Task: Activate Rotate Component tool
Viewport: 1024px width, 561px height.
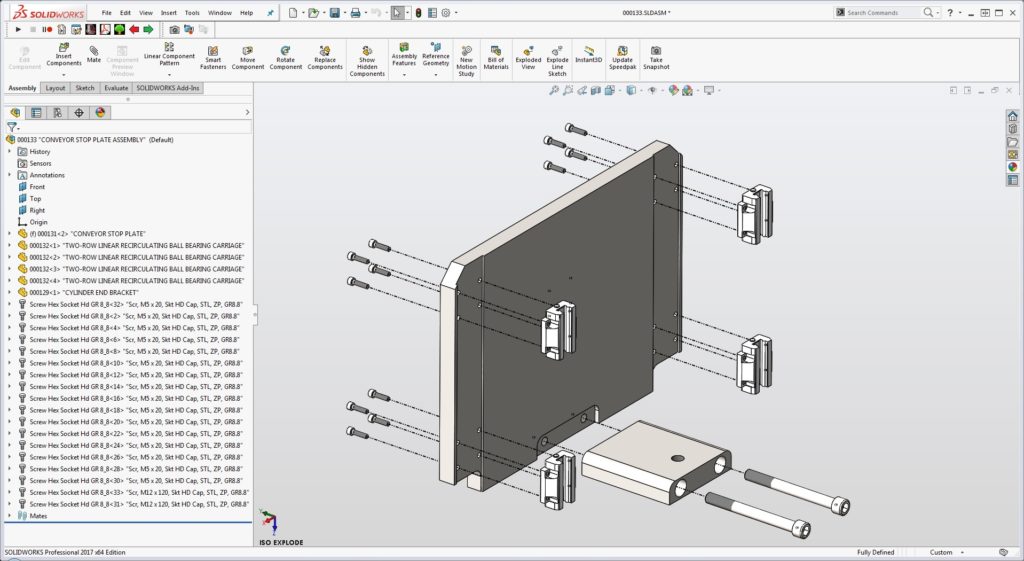Action: click(x=285, y=57)
